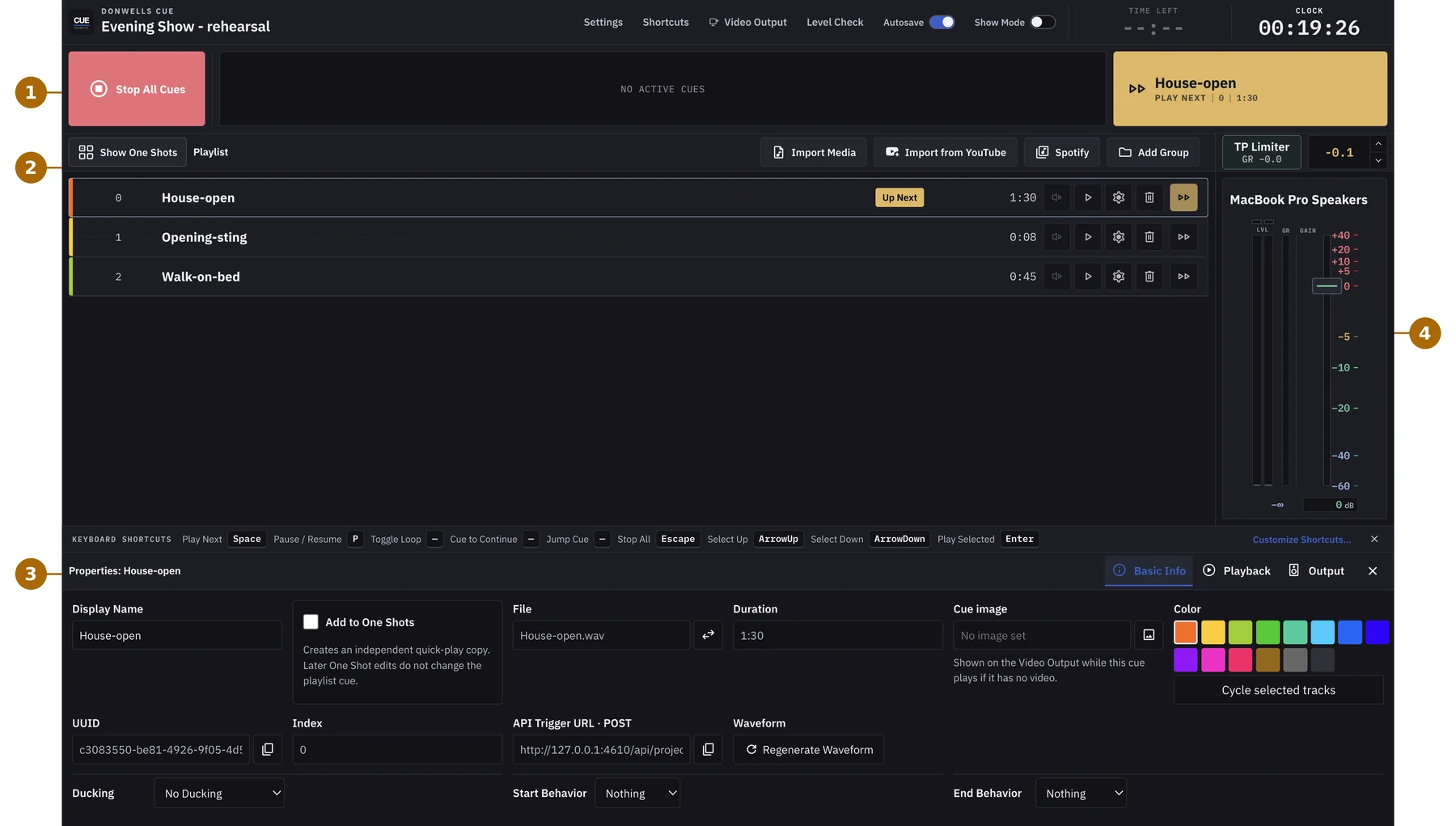Viewport: 1456px width, 826px height.
Task: Click Show One Shots button
Action: point(128,152)
